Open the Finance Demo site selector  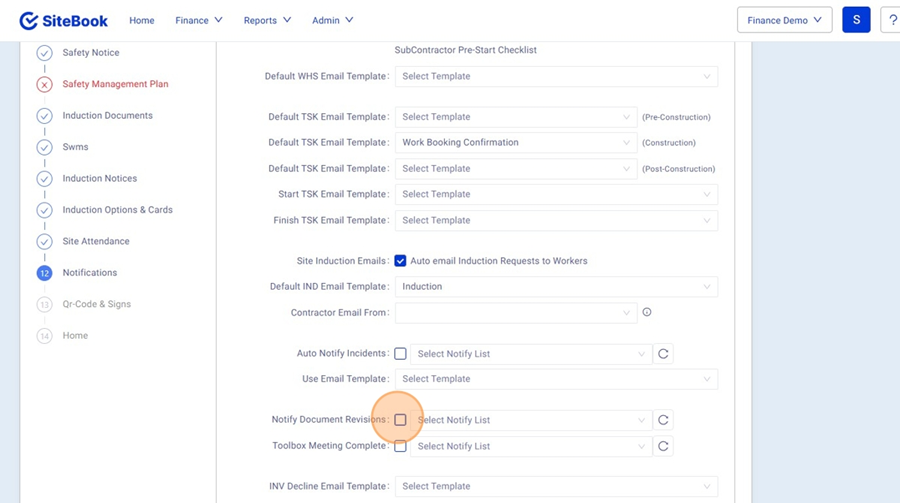click(x=784, y=20)
